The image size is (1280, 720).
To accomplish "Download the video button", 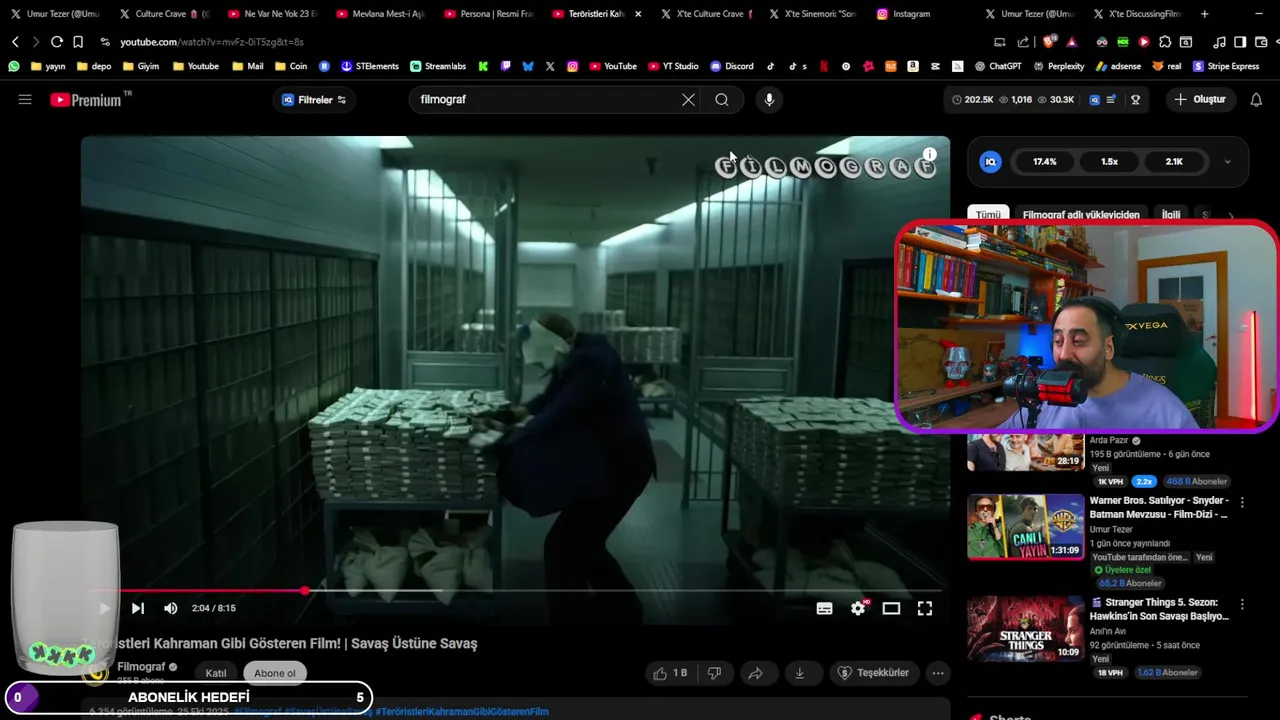I will 800,673.
